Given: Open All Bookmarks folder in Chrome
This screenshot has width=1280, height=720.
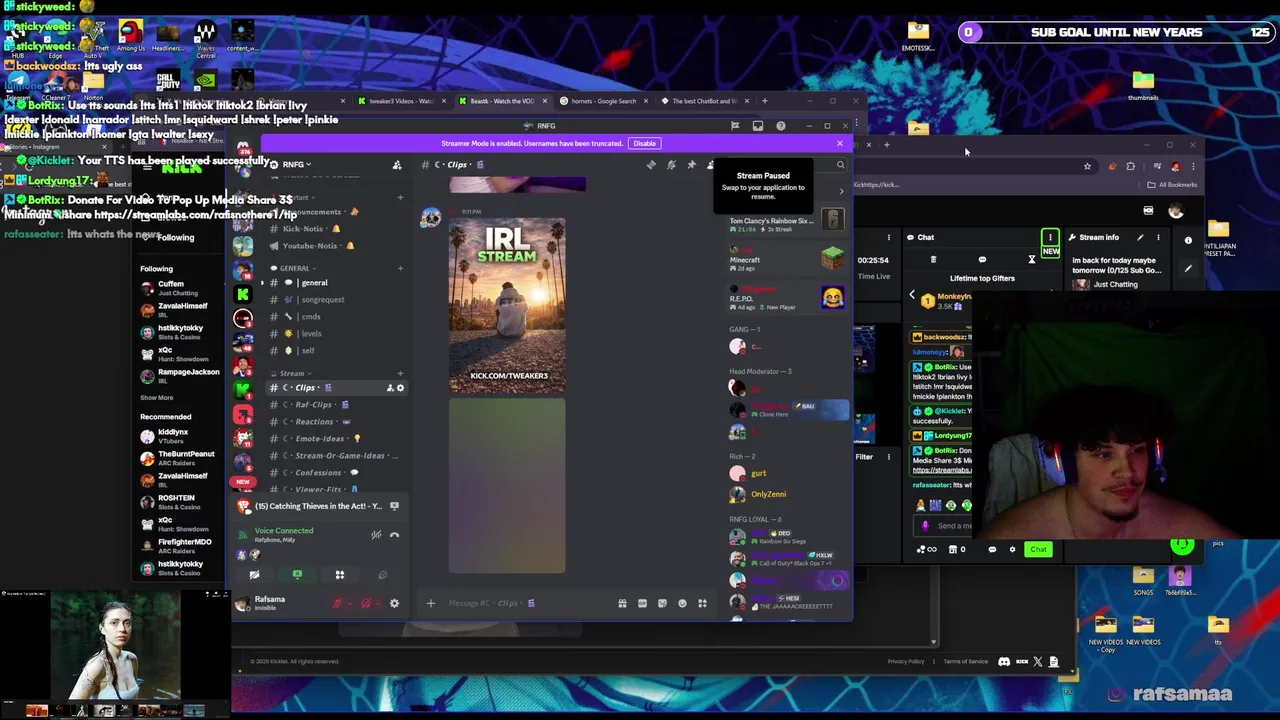Looking at the screenshot, I should pyautogui.click(x=1173, y=185).
